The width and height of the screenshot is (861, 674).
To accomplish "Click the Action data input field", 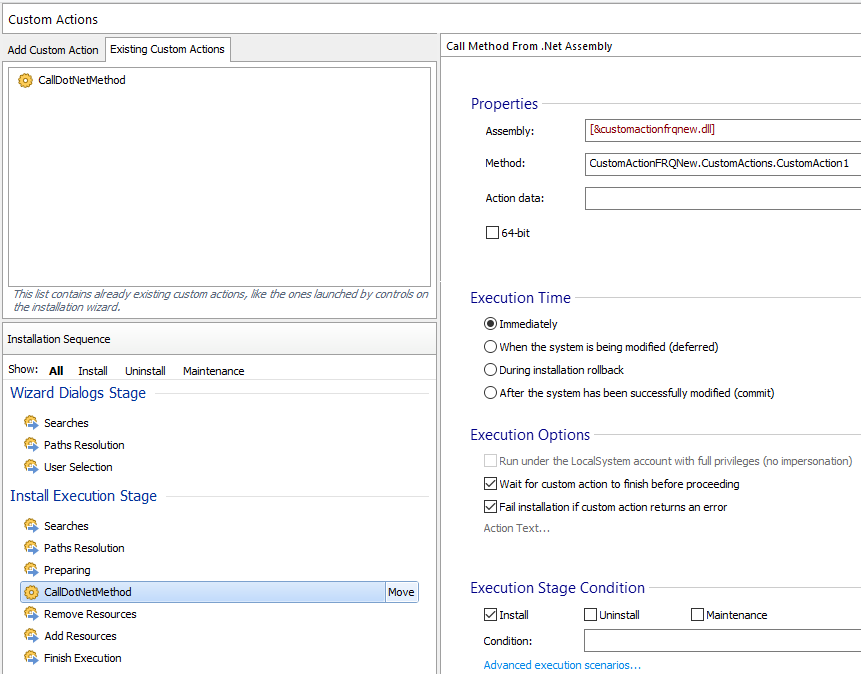I will (722, 198).
